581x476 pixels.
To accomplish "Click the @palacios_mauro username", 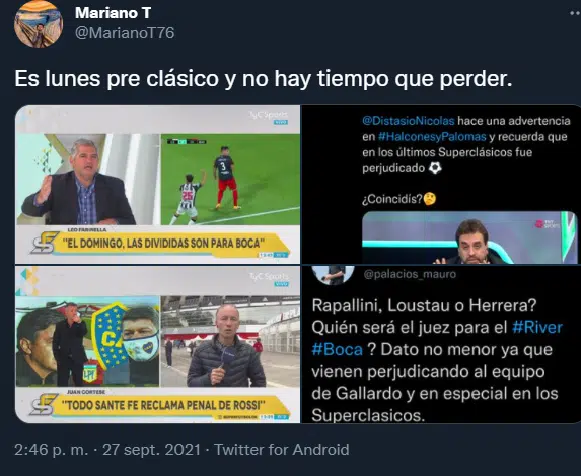I will pyautogui.click(x=409, y=274).
